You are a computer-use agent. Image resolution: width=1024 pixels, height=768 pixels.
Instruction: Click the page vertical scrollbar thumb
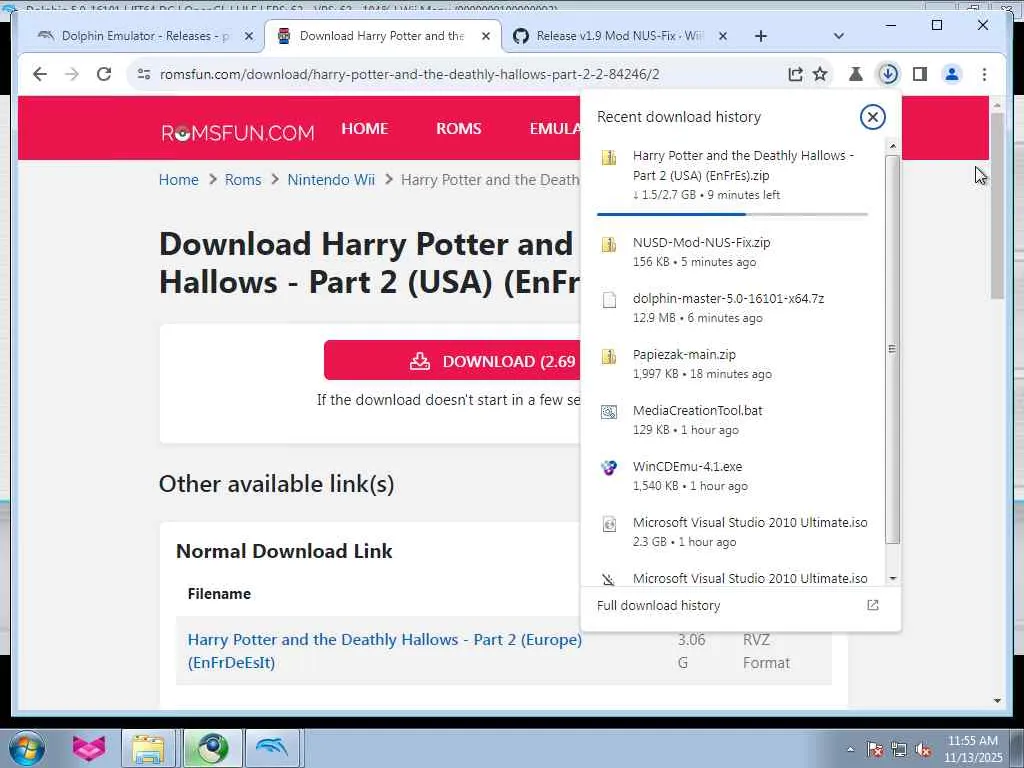(x=997, y=206)
